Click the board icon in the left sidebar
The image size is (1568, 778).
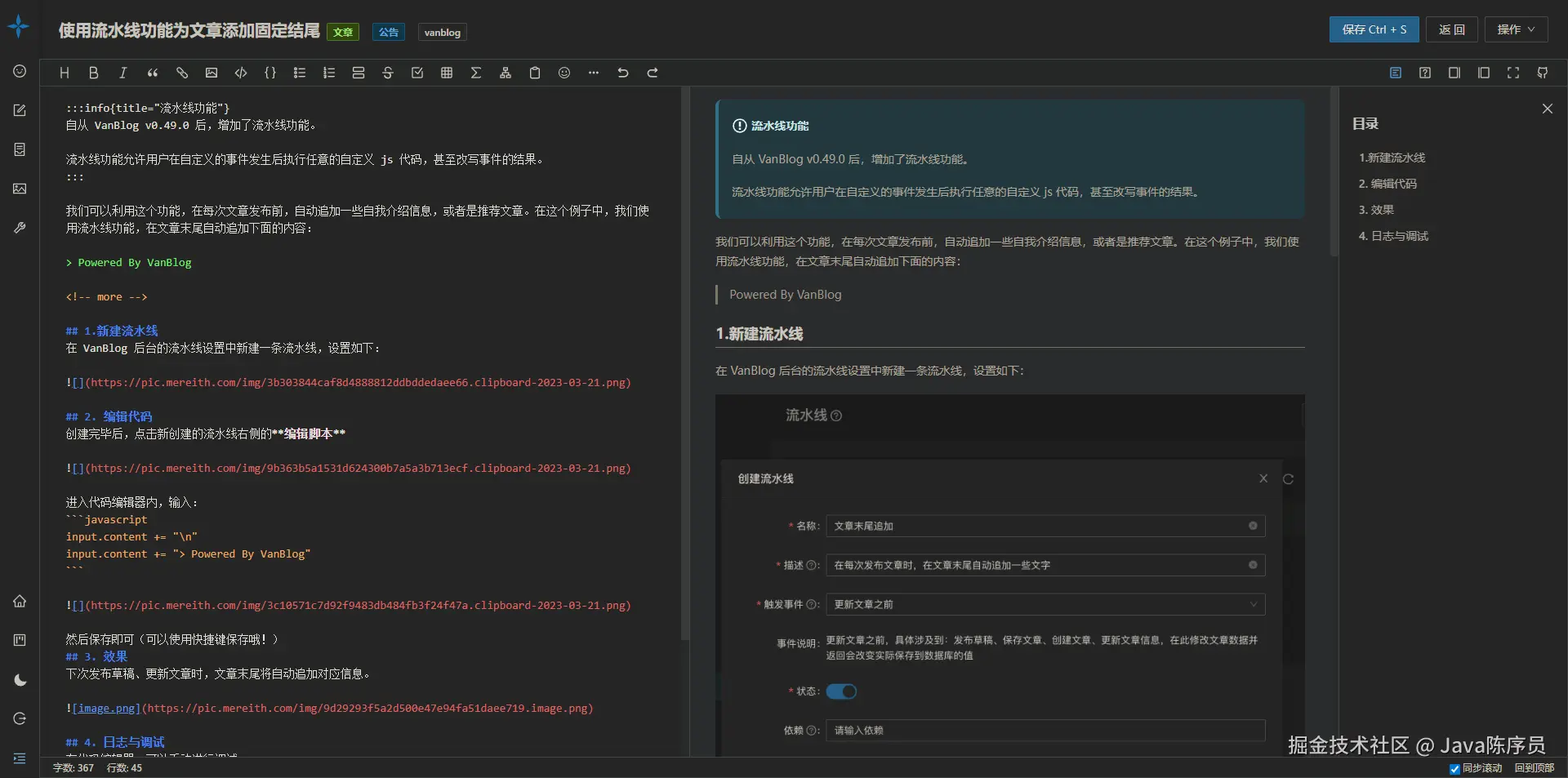[x=20, y=640]
